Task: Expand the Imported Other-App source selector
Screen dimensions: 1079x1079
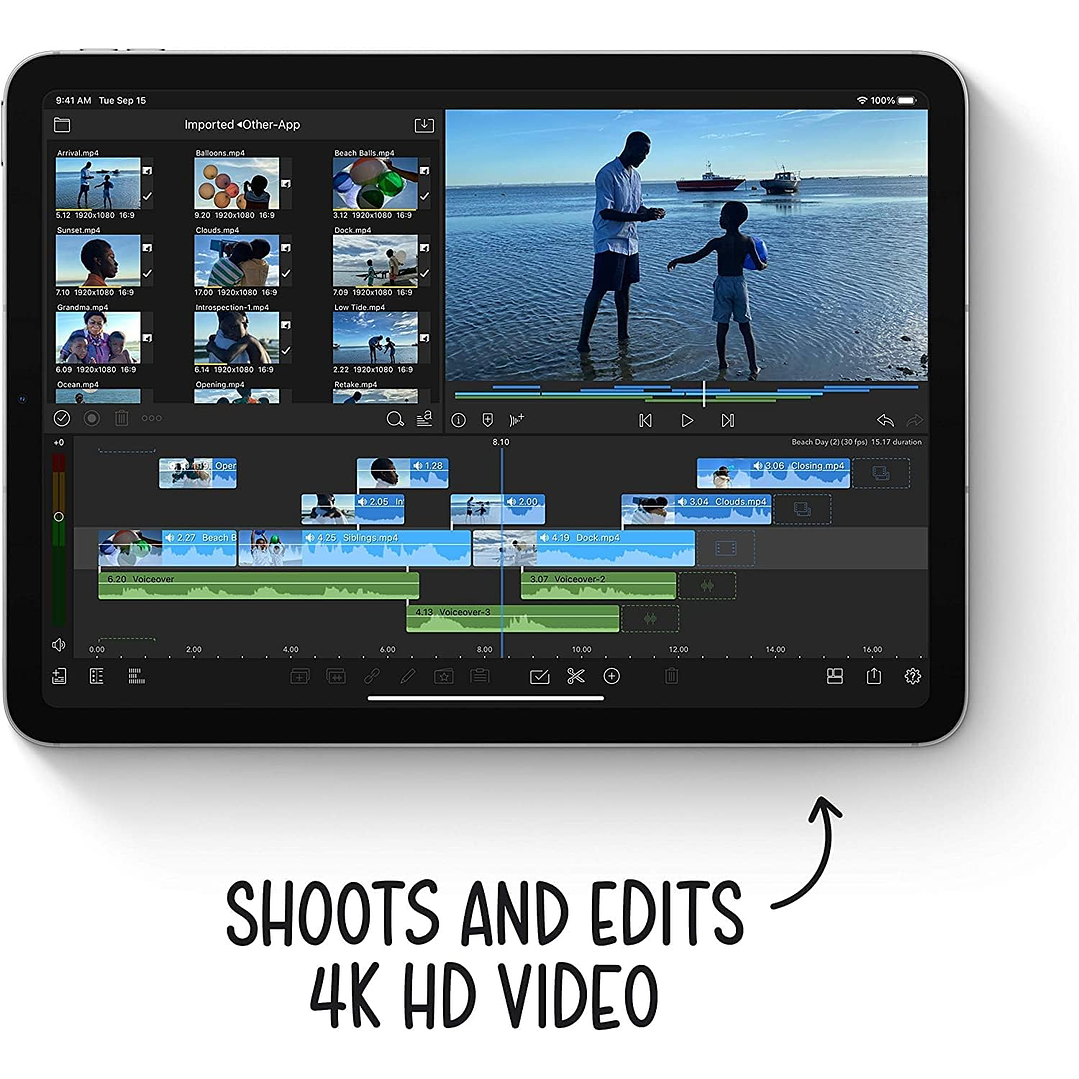Action: (242, 125)
